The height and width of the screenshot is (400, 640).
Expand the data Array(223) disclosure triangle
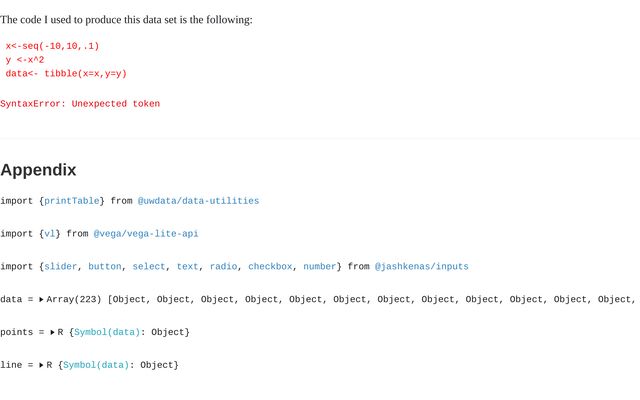pyautogui.click(x=41, y=300)
